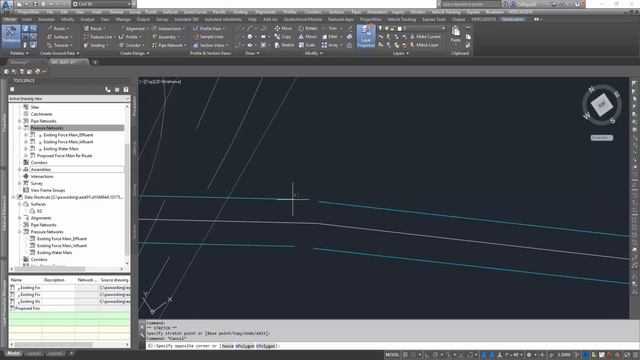The image size is (640, 360).
Task: Select the Assemblies tree item
Action: coord(40,169)
